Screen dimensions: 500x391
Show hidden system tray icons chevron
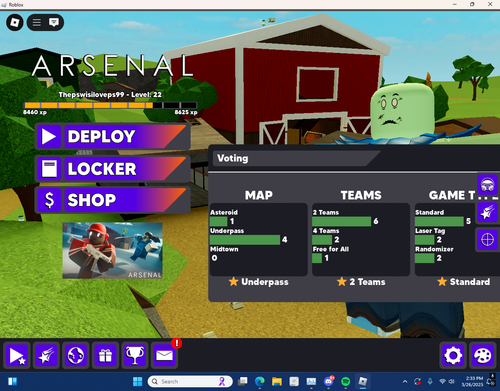(x=405, y=381)
